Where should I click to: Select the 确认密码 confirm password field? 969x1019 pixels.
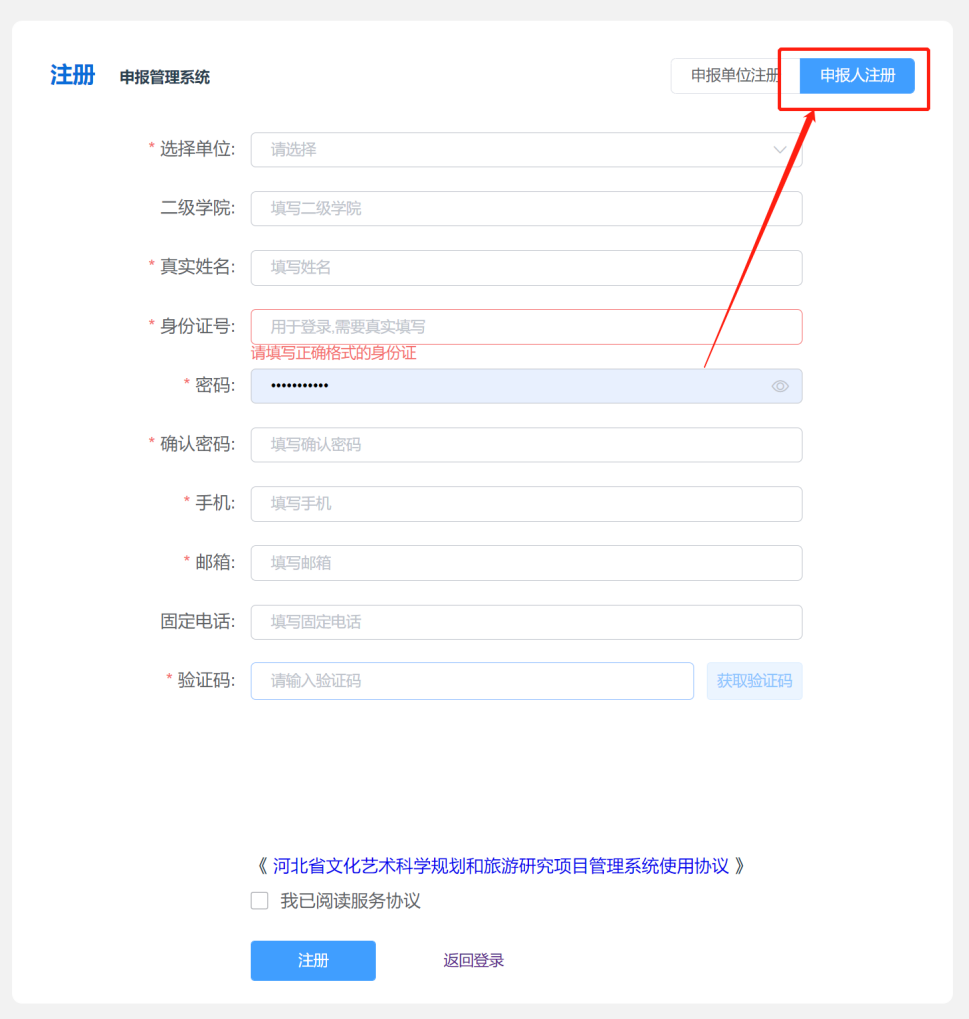click(x=526, y=445)
